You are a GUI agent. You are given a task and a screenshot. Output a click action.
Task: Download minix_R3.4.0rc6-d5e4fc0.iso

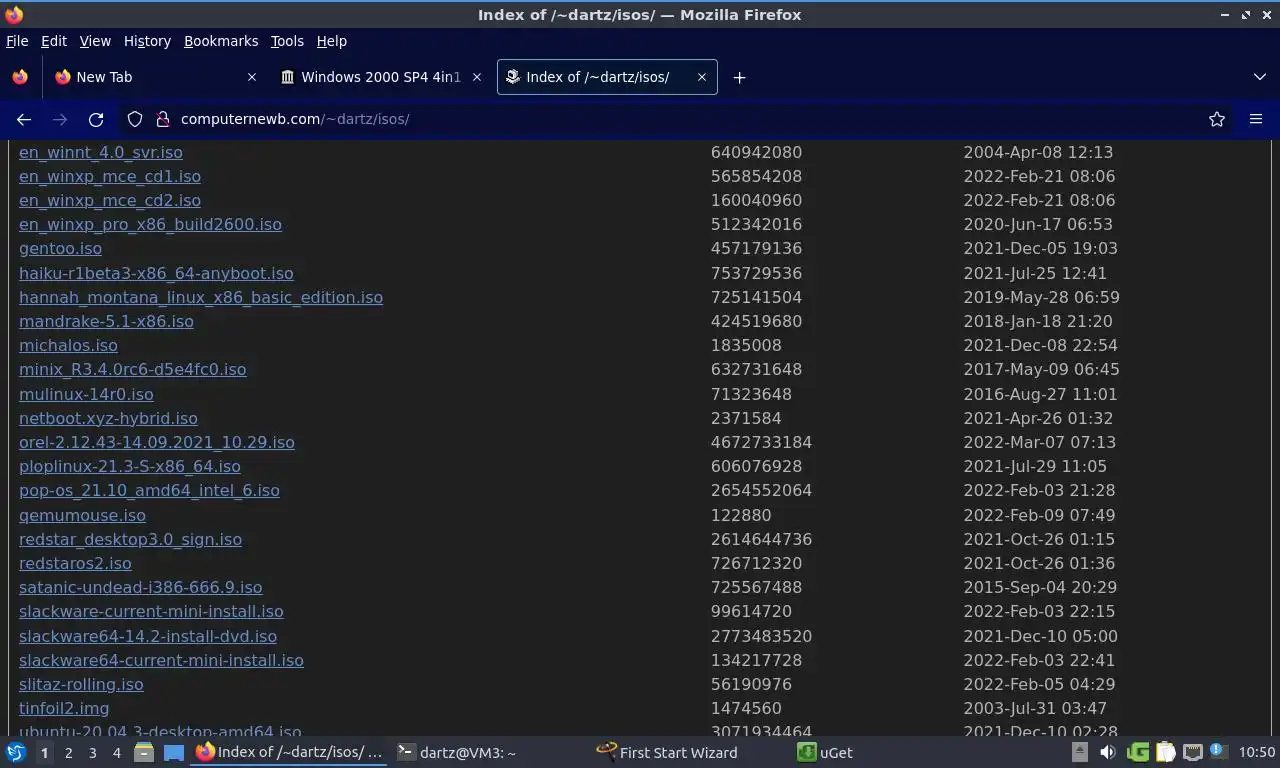132,370
